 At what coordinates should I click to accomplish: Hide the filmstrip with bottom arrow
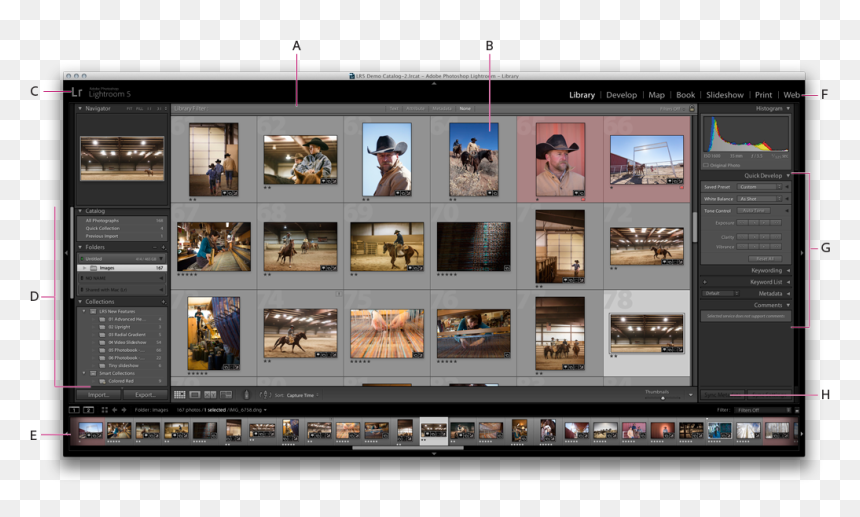pyautogui.click(x=434, y=454)
